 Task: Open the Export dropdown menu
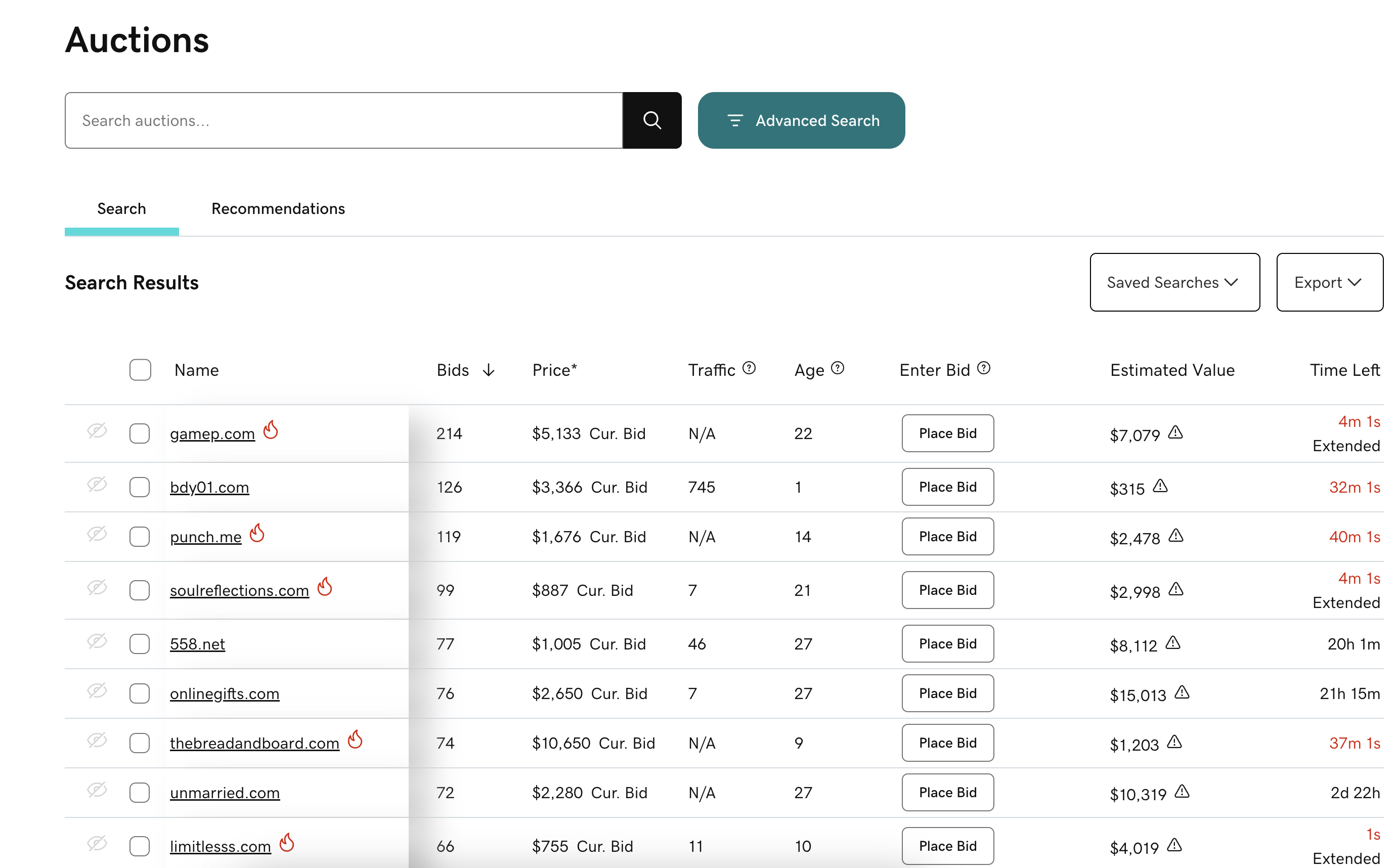pyautogui.click(x=1329, y=282)
